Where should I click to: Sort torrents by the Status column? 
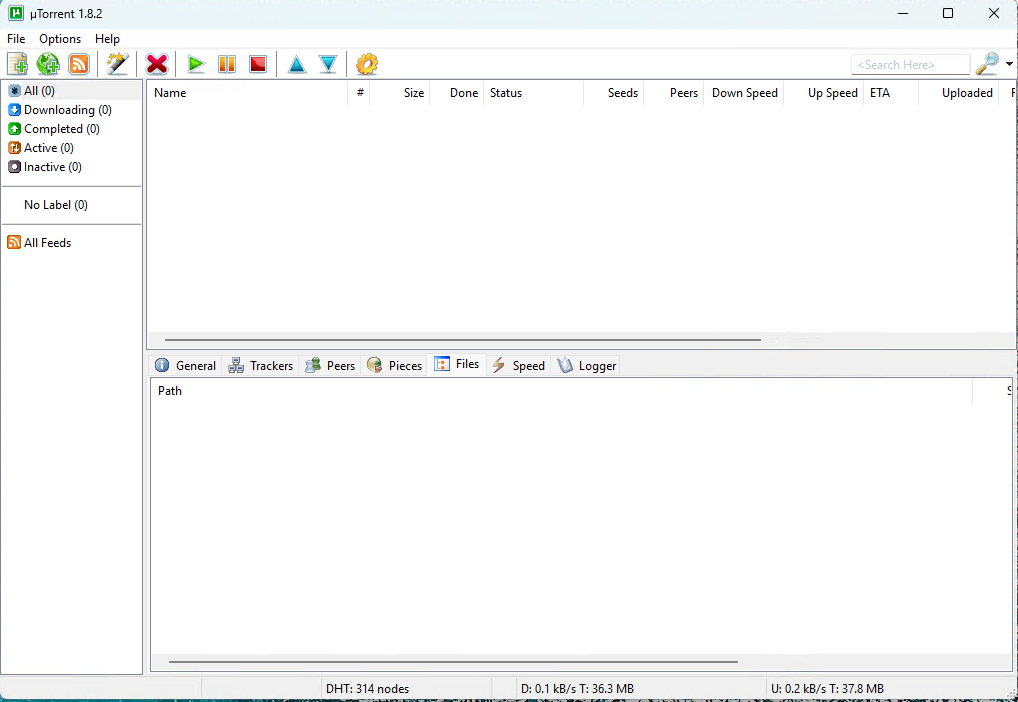tap(534, 93)
